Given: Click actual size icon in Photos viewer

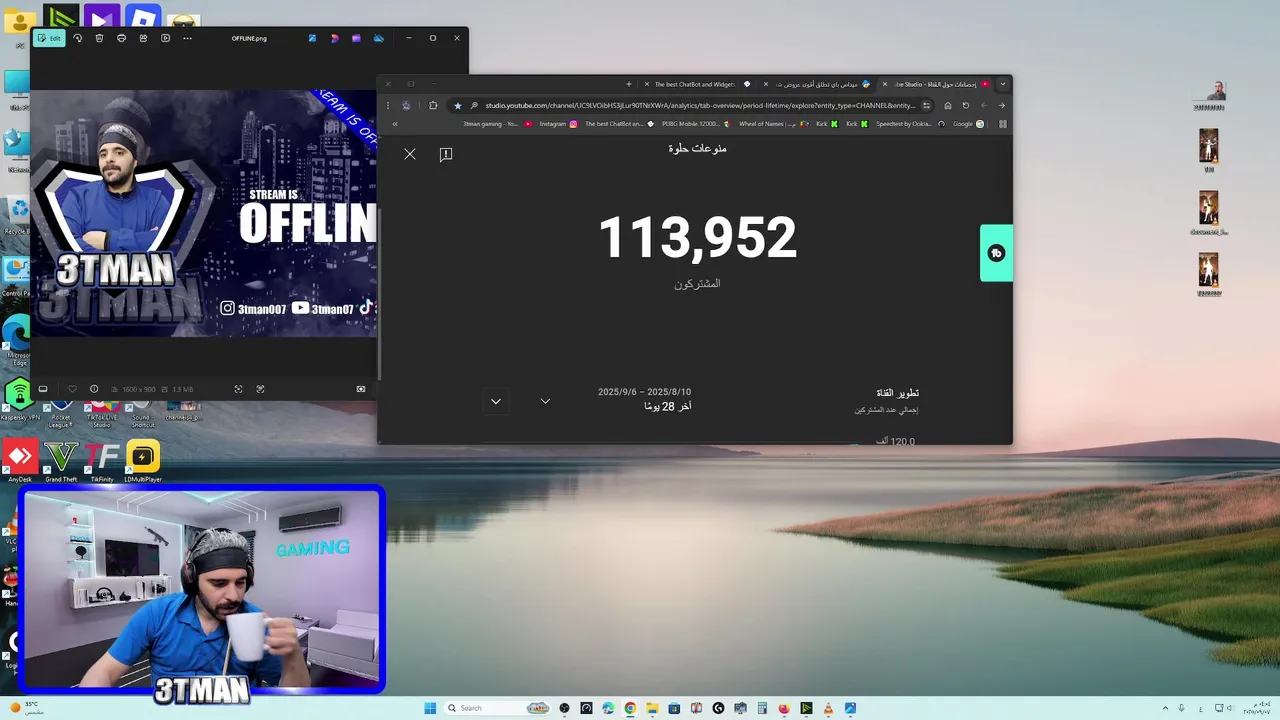Looking at the screenshot, I should 260,389.
